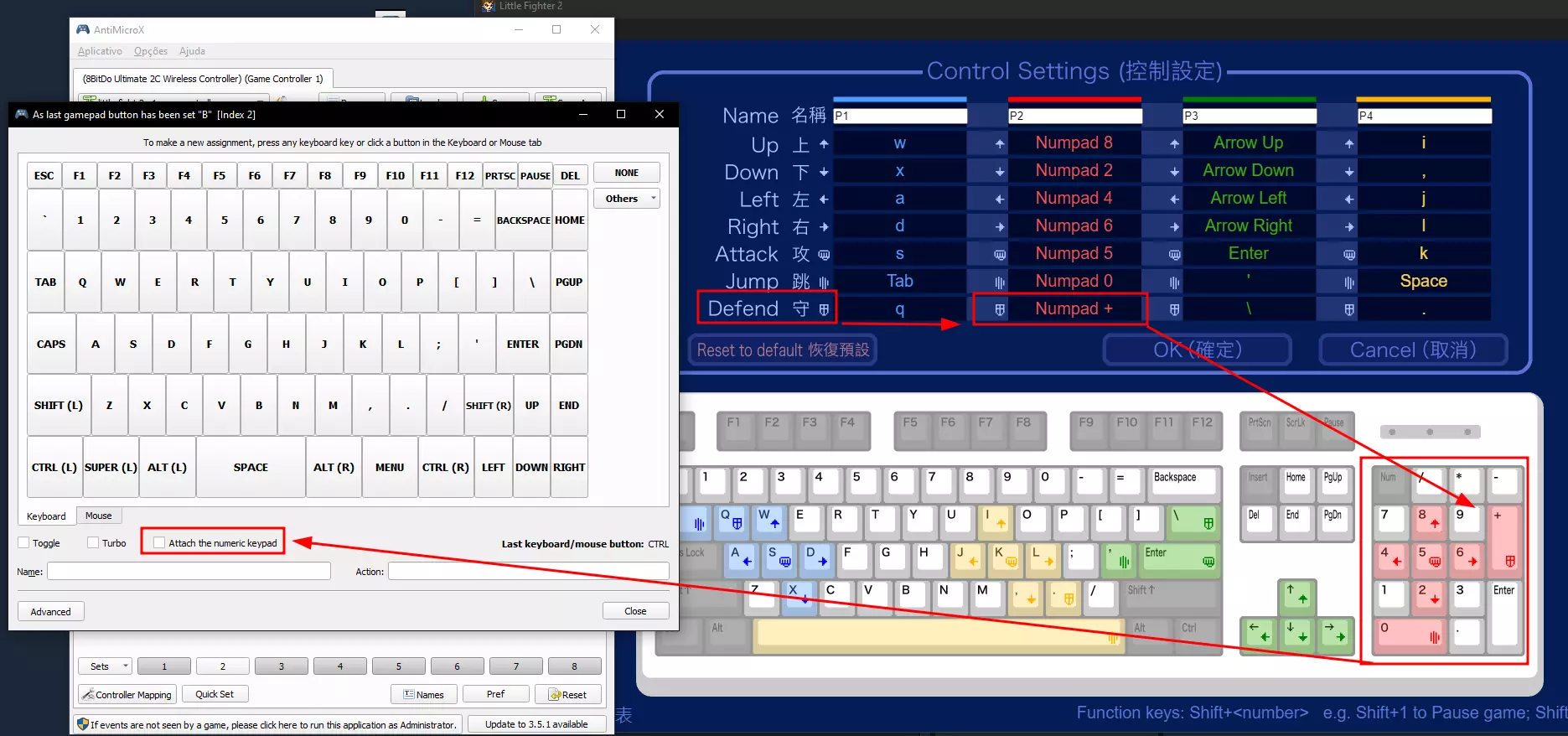Screen dimensions: 1568x736
Task: Enable the Toggle checkbox
Action: [x=23, y=543]
